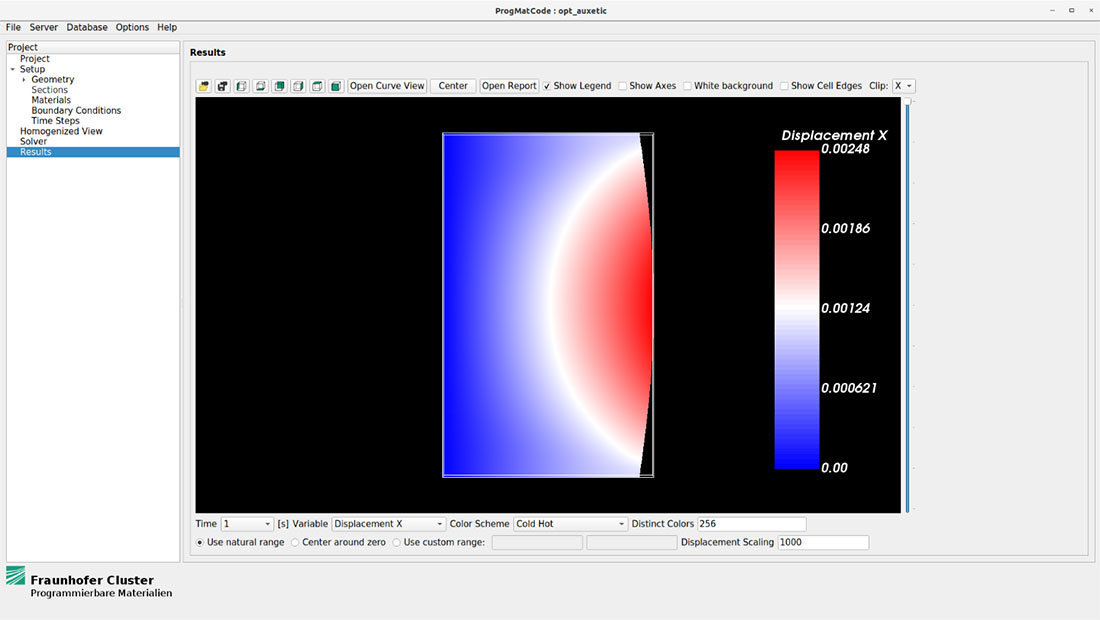Screen dimensions: 1100x620
Task: Click the Open Curve View button
Action: [387, 86]
